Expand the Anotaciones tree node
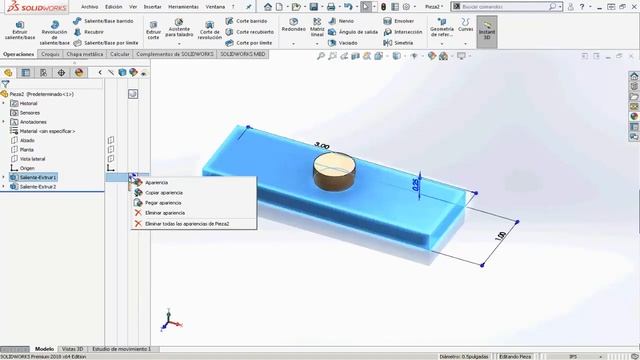This screenshot has height=360, width=640. (x=4, y=122)
